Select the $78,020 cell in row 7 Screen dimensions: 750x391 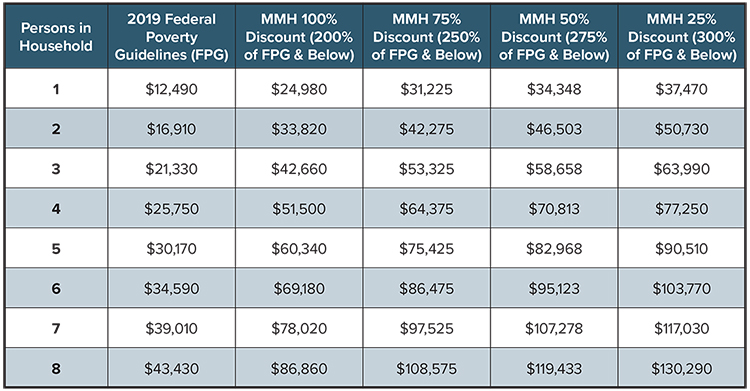[x=299, y=328]
